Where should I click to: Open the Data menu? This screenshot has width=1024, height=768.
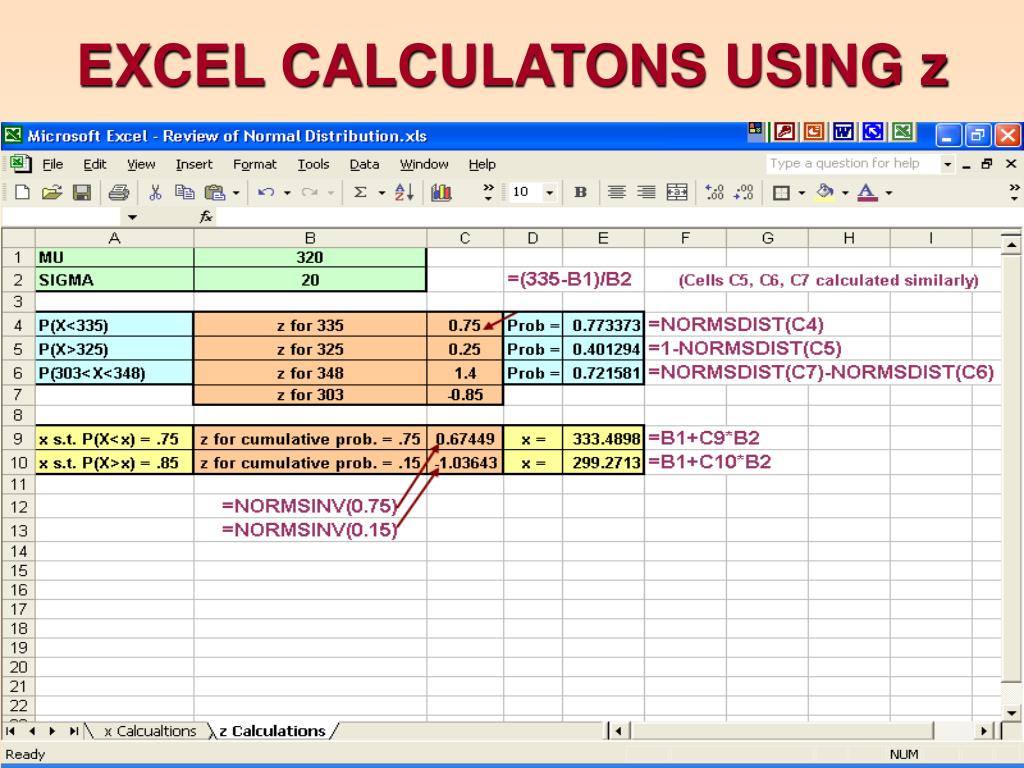point(364,165)
